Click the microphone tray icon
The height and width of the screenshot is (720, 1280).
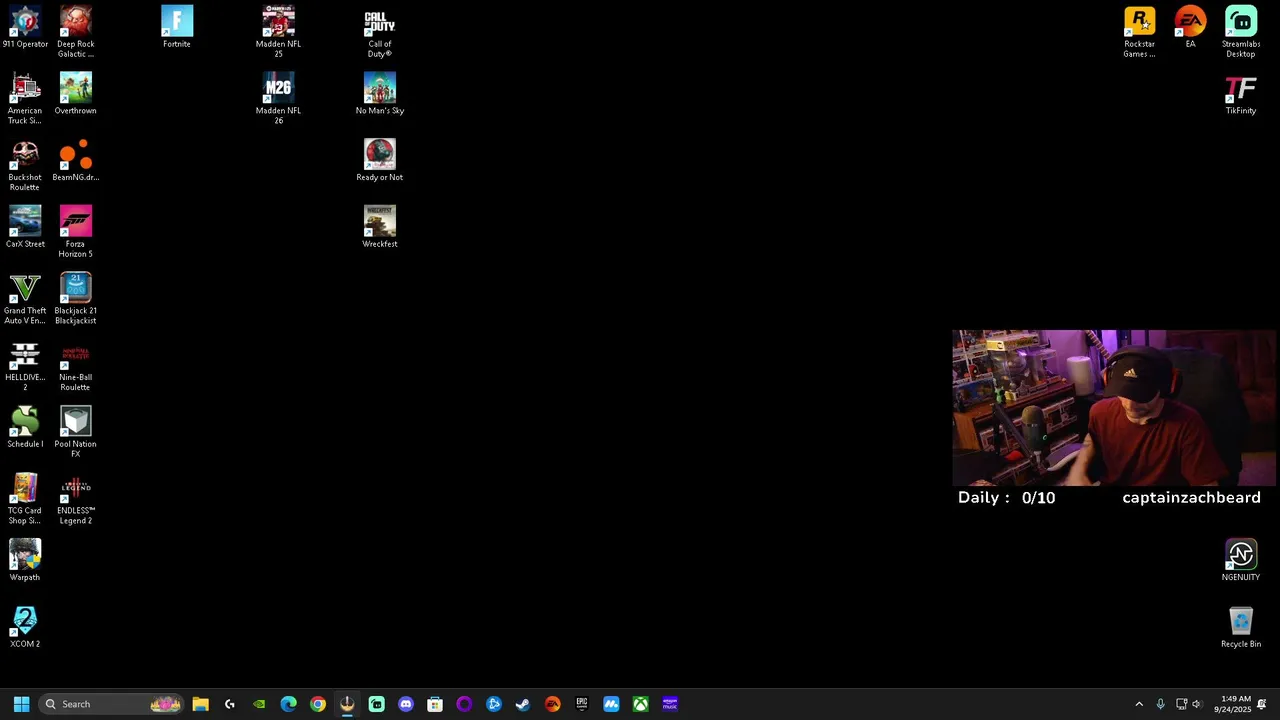point(1160,704)
